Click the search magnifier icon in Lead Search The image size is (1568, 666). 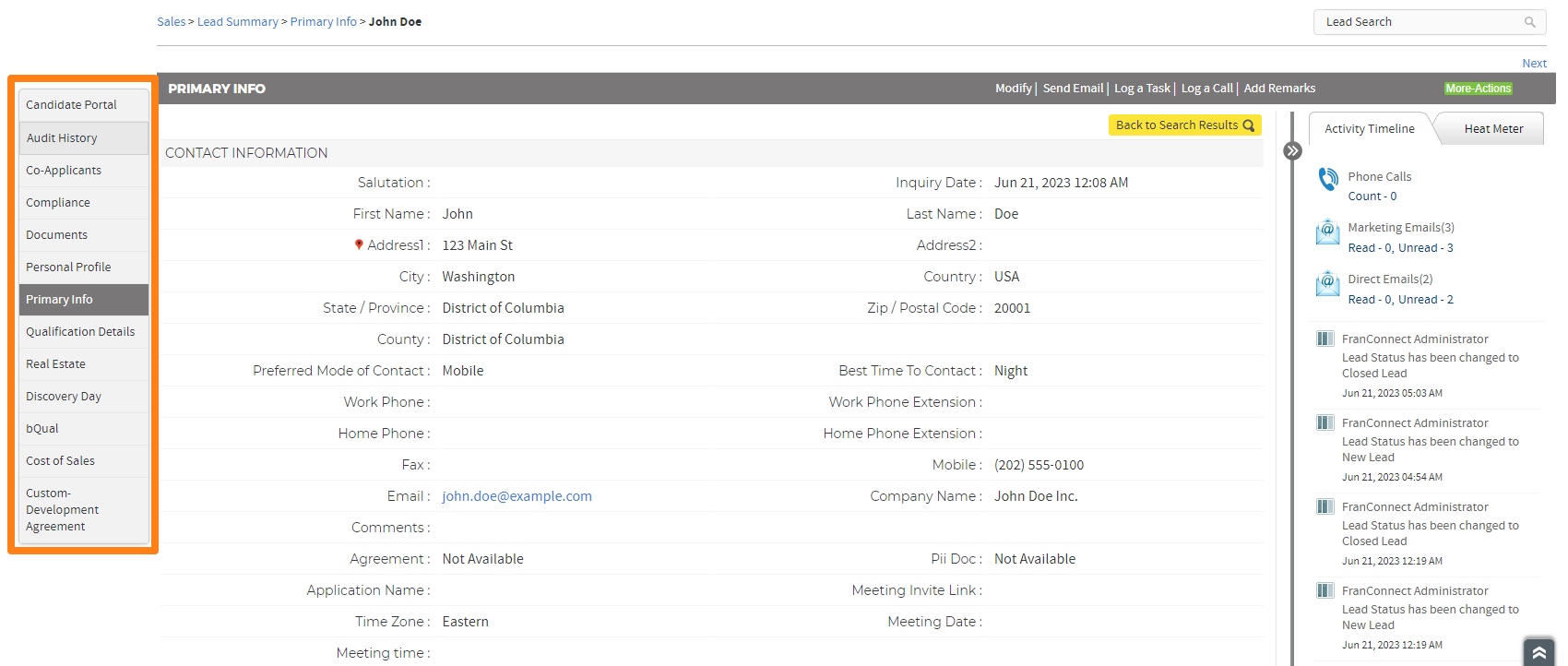coord(1530,22)
